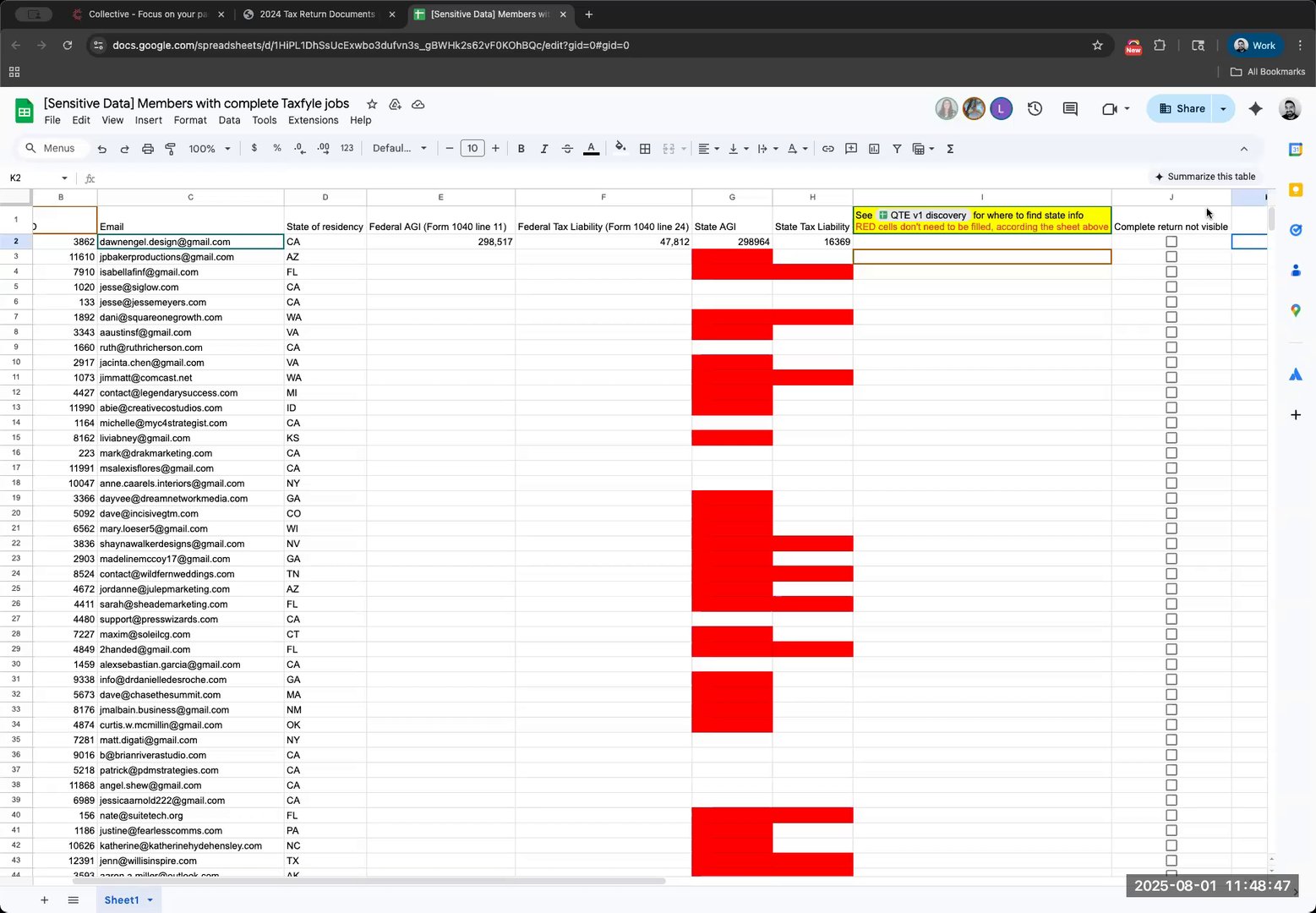Click the Share button
The height and width of the screenshot is (913, 1316).
point(1182,108)
